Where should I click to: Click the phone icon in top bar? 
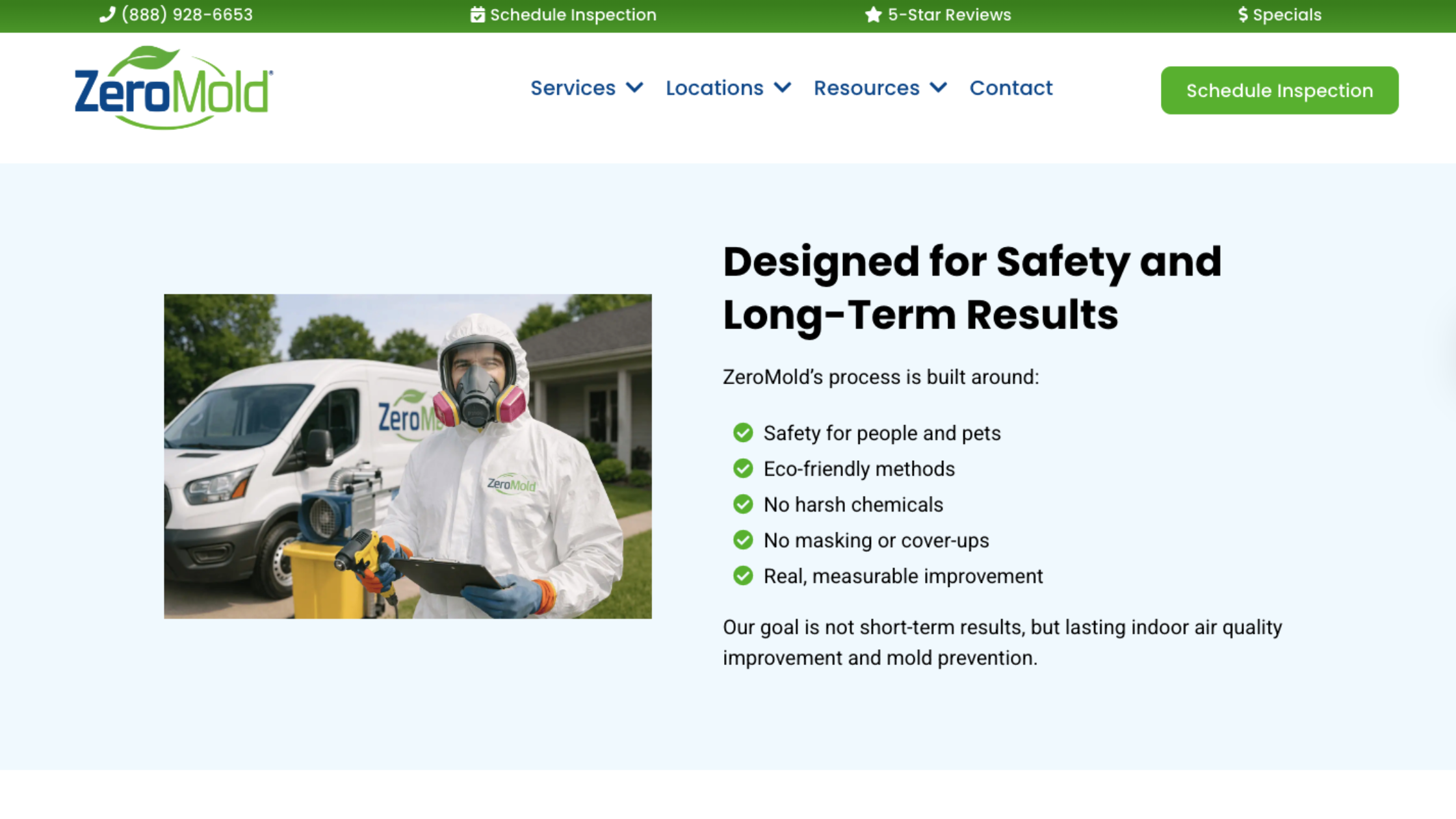107,14
